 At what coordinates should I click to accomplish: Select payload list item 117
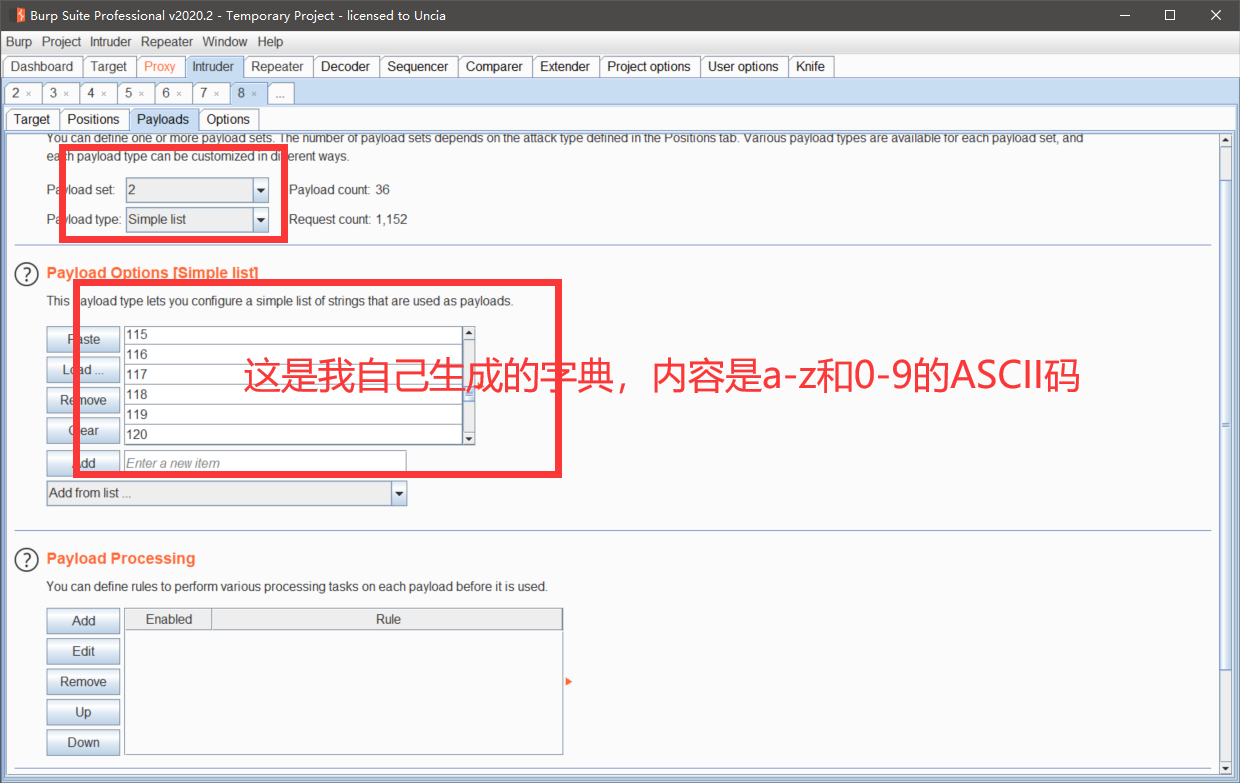click(x=293, y=375)
